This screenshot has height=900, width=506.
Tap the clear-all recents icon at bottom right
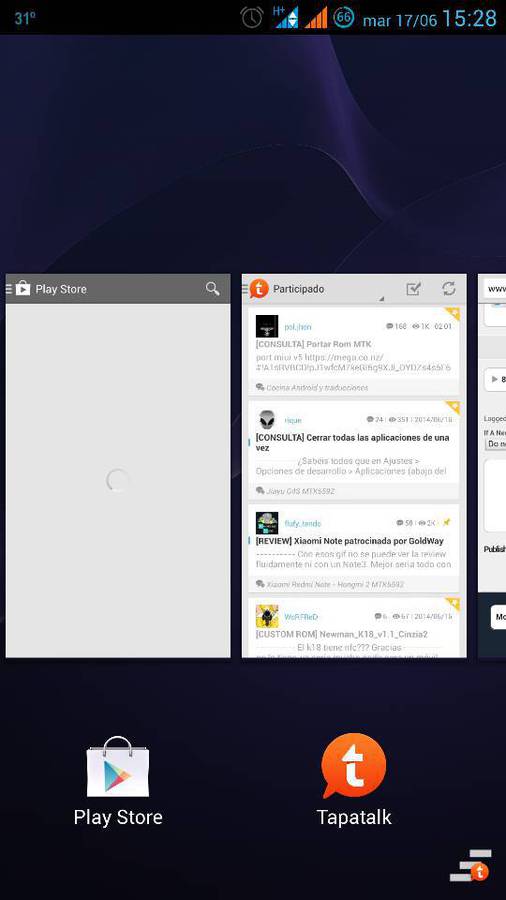click(x=470, y=866)
